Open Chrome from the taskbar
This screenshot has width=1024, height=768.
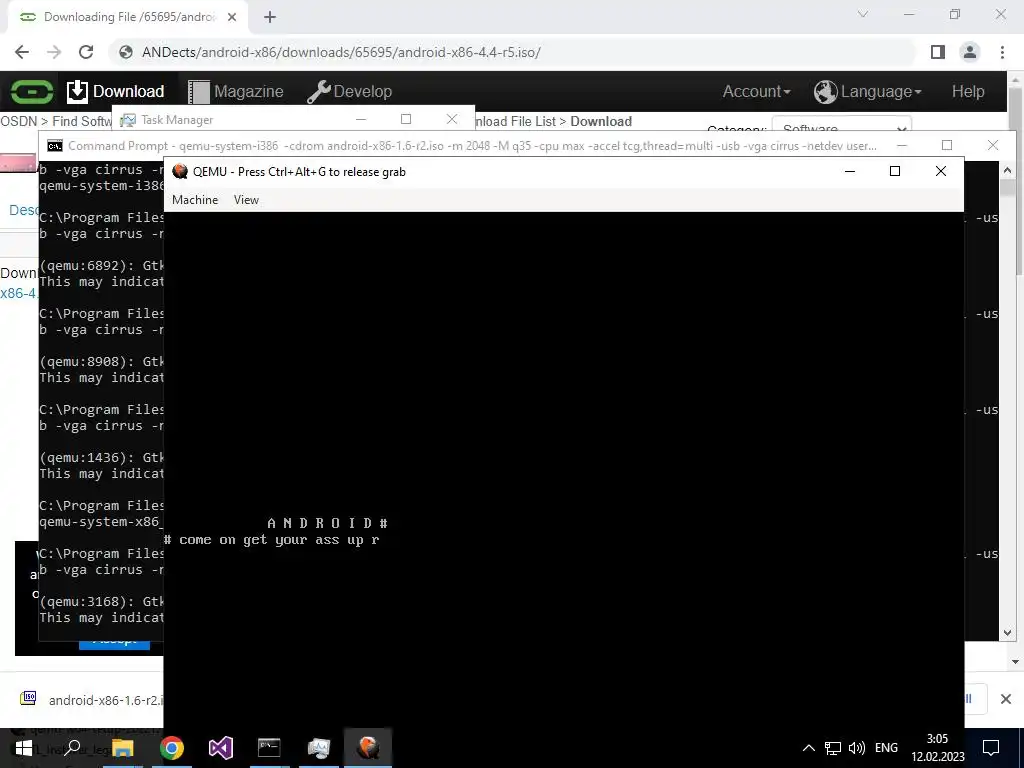172,748
